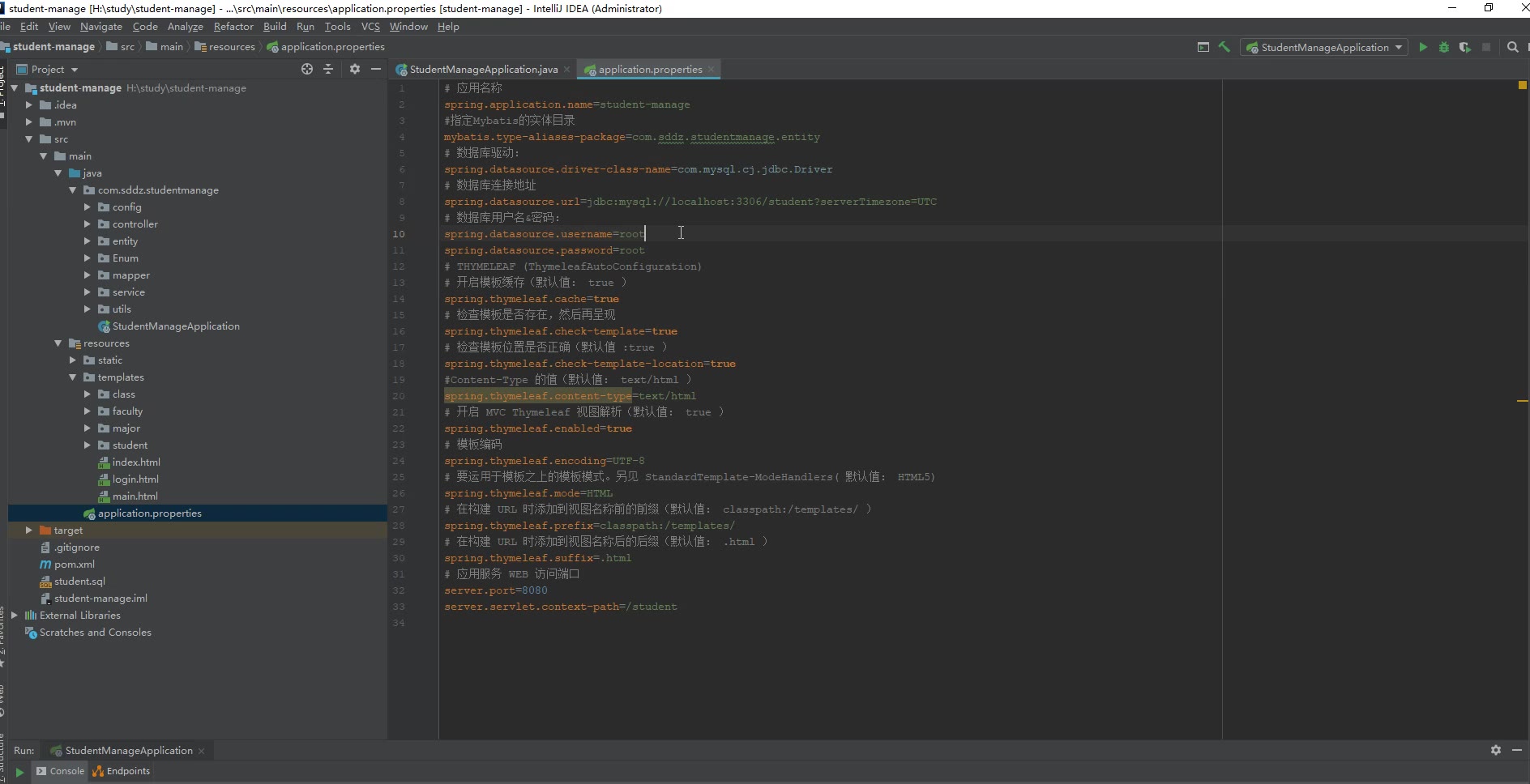Open the run configuration dropdown
Screen dimensions: 1530x784
pyautogui.click(x=1324, y=48)
